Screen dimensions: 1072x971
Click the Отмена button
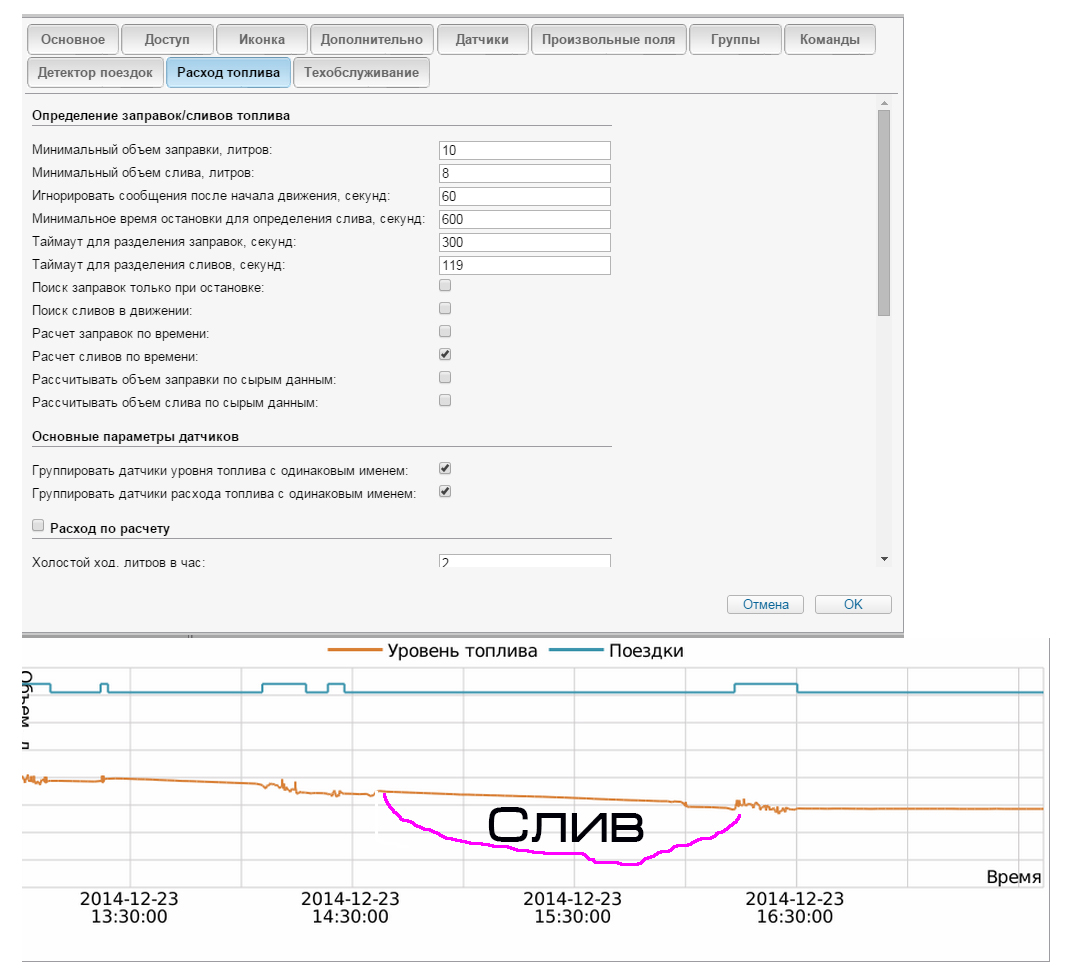[765, 605]
